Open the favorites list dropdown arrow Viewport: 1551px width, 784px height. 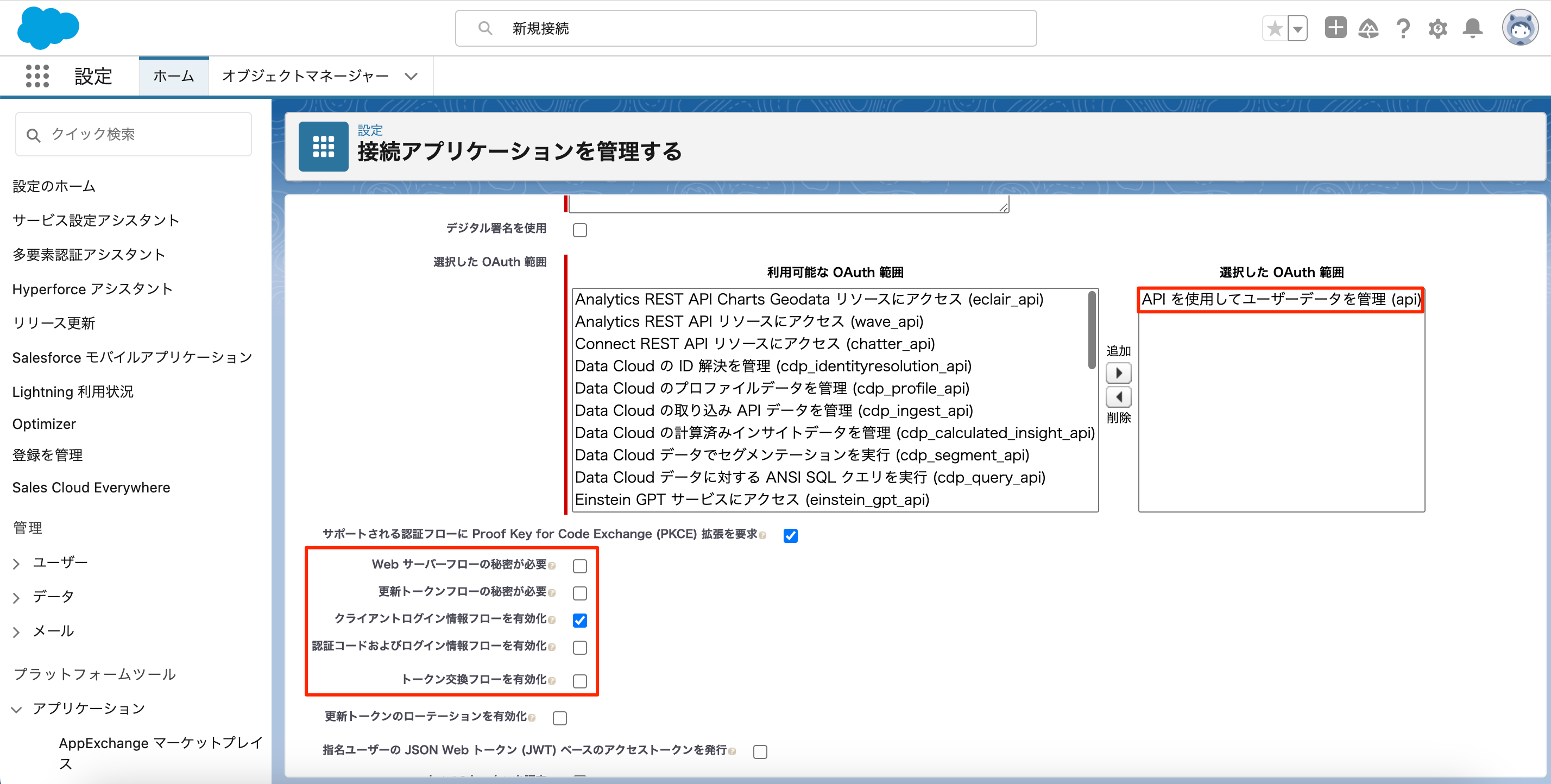tap(1297, 28)
